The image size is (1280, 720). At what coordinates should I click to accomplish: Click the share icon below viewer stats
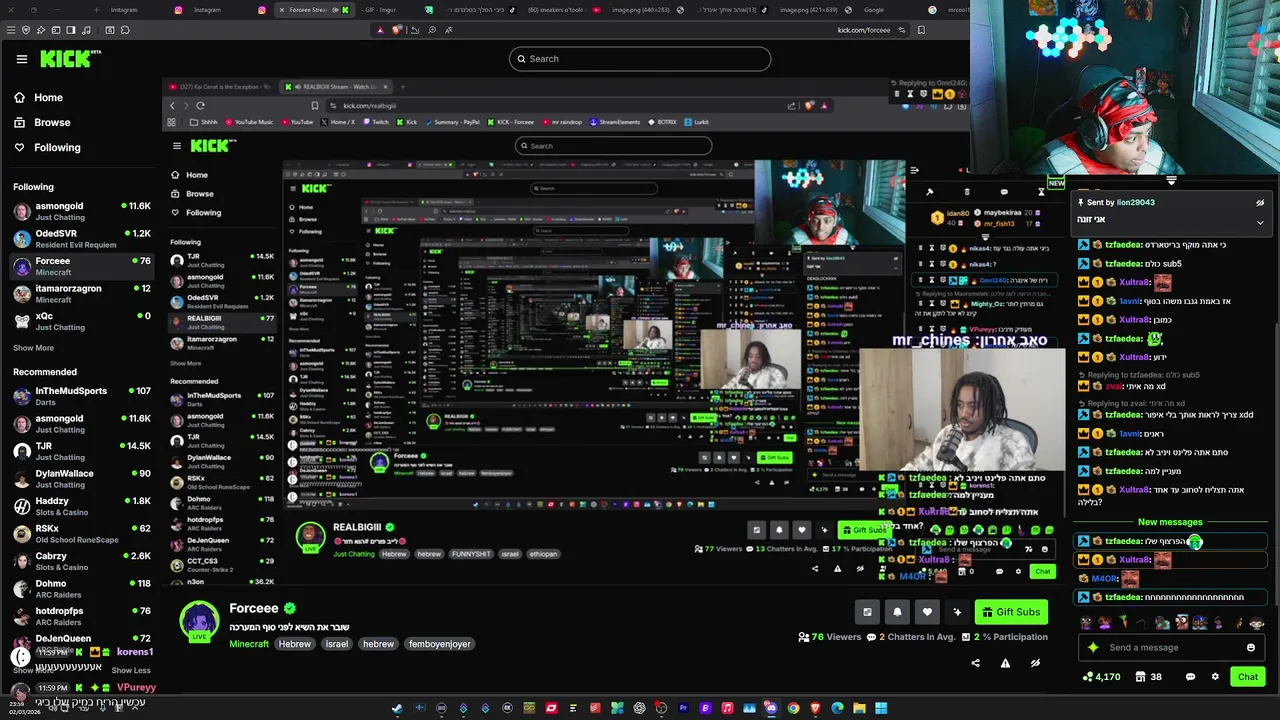976,662
